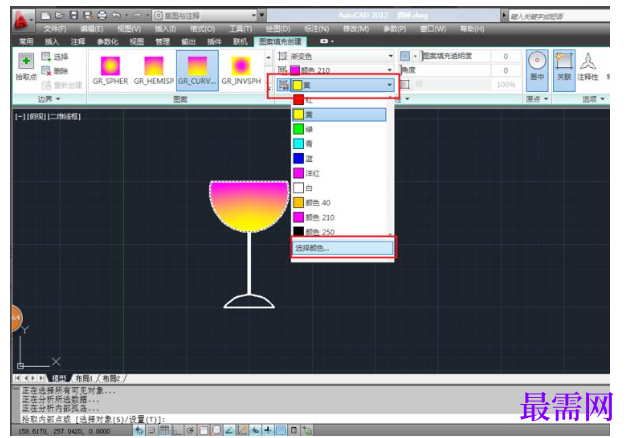Toggle dynamic UCS in status bar
632x438 pixels.
pos(242,430)
